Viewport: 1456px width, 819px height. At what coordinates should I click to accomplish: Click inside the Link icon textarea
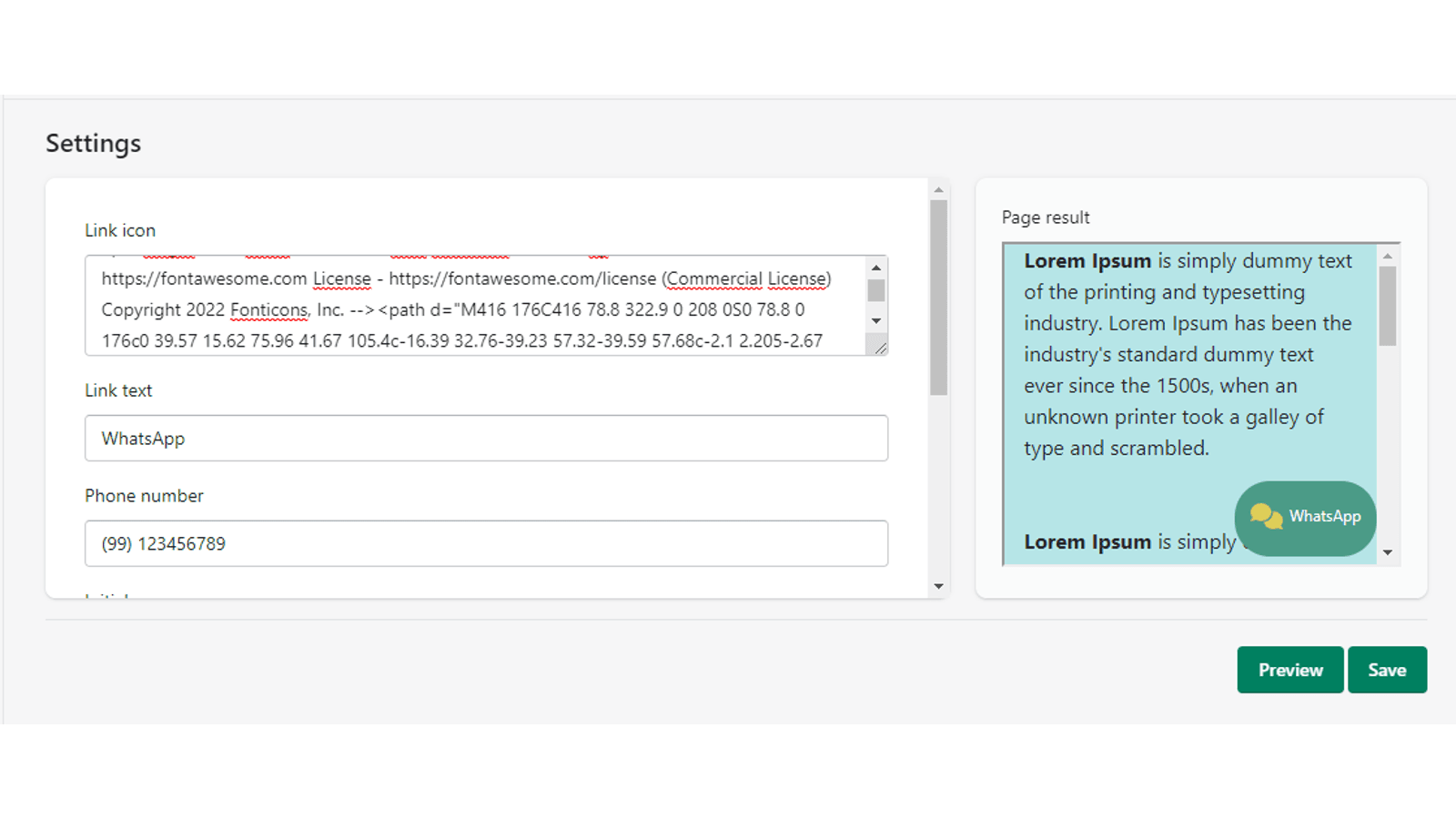point(455,309)
